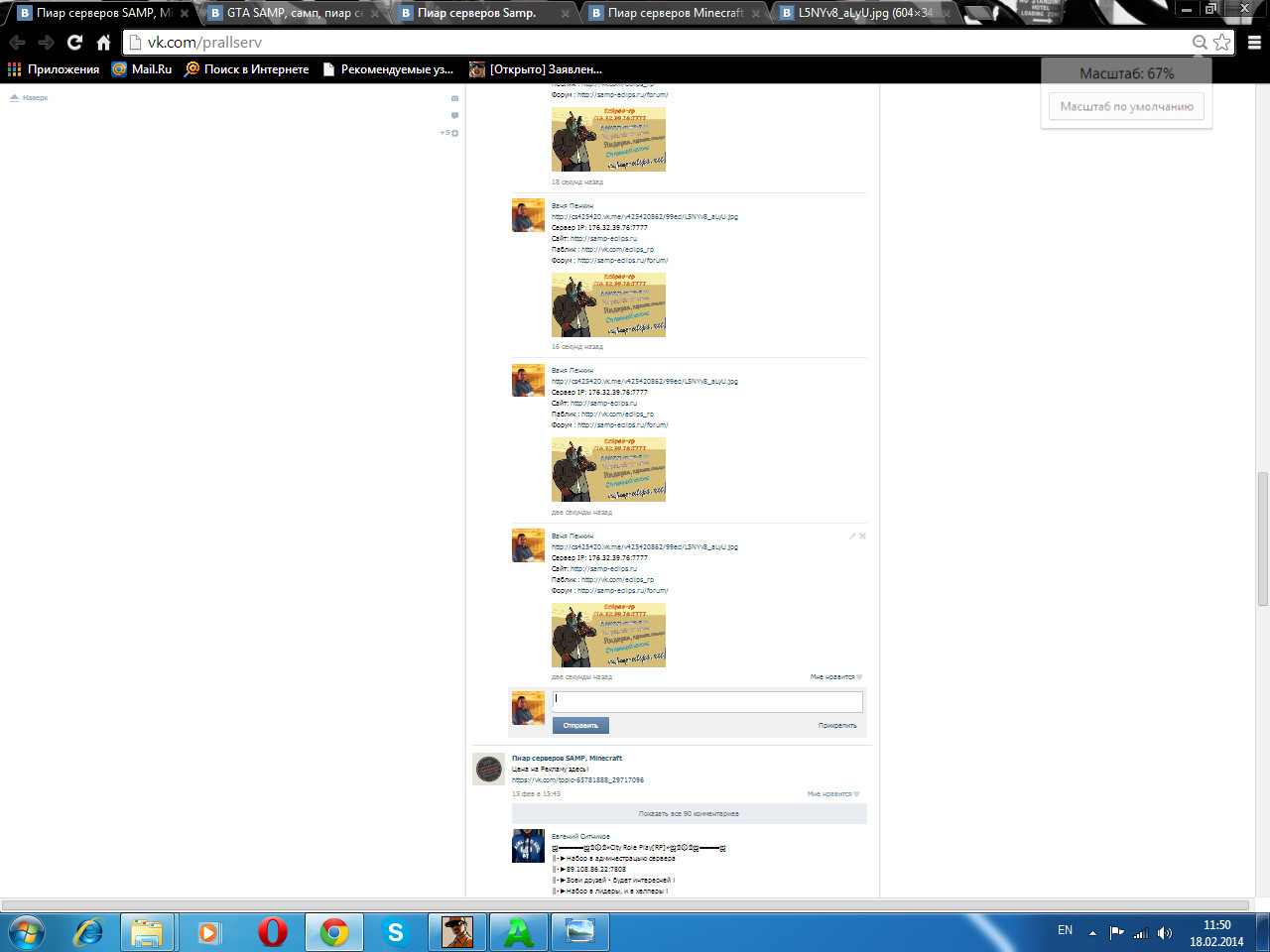The image size is (1270, 952).
Task: Click Евгений Ситников's blue hoodie avatar
Action: [x=528, y=846]
